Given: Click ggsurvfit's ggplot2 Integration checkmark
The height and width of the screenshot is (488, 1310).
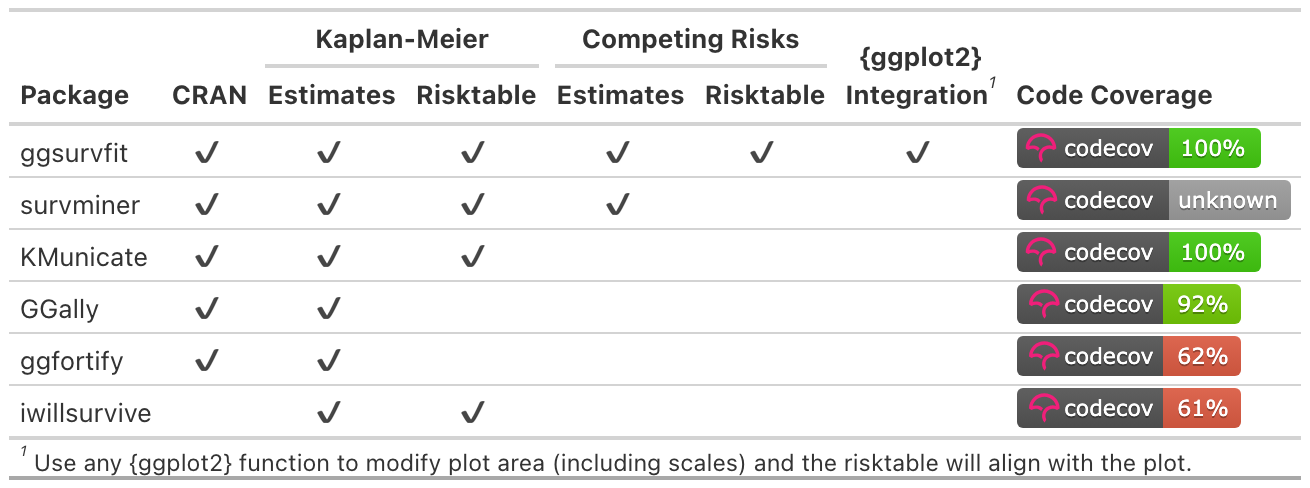Looking at the screenshot, I should tap(917, 153).
